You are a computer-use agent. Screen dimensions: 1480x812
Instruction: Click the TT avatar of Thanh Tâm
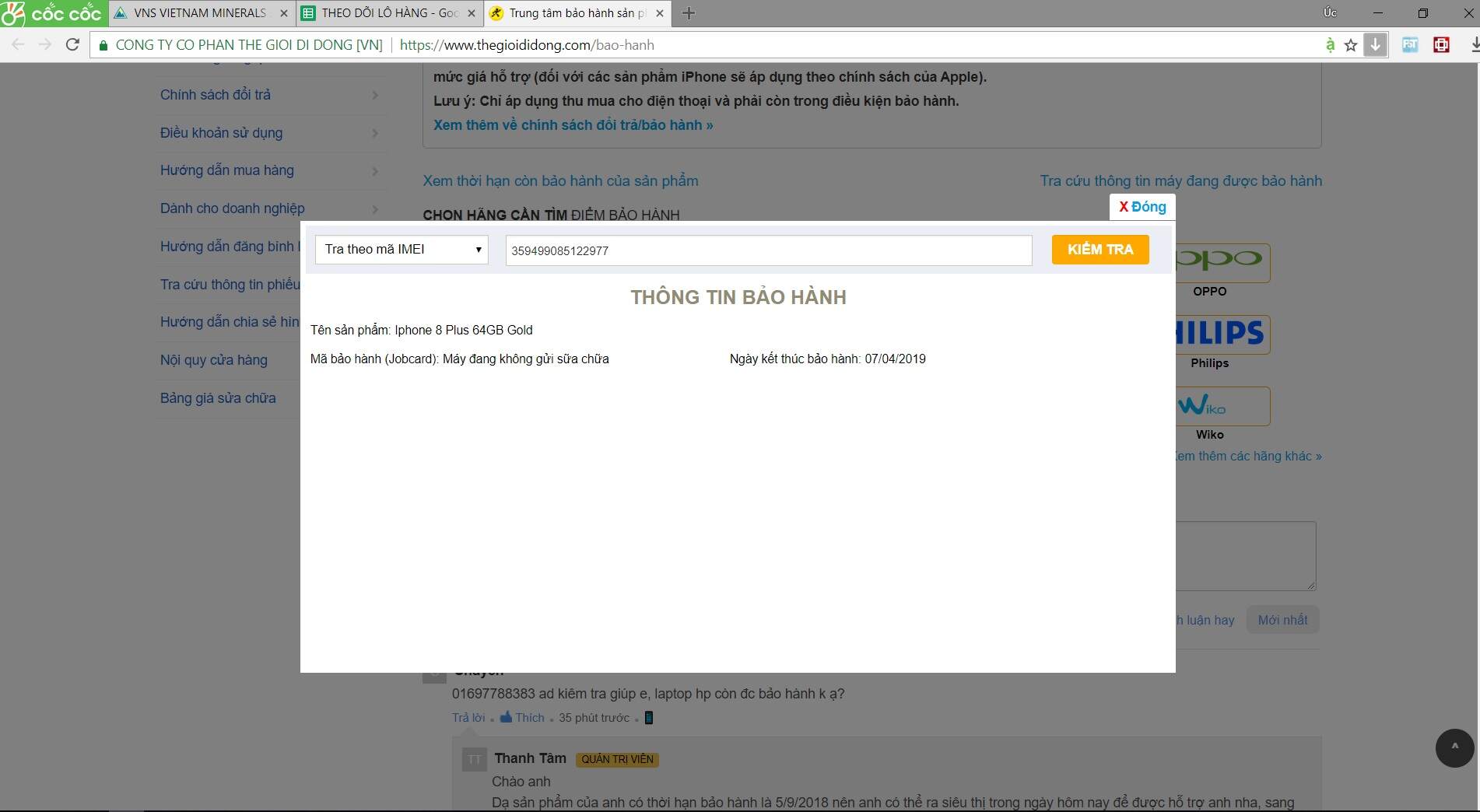(474, 759)
